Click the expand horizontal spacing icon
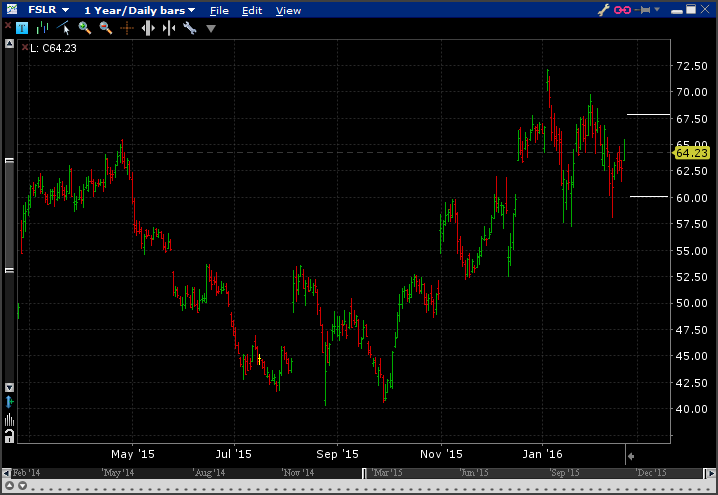 148,28
